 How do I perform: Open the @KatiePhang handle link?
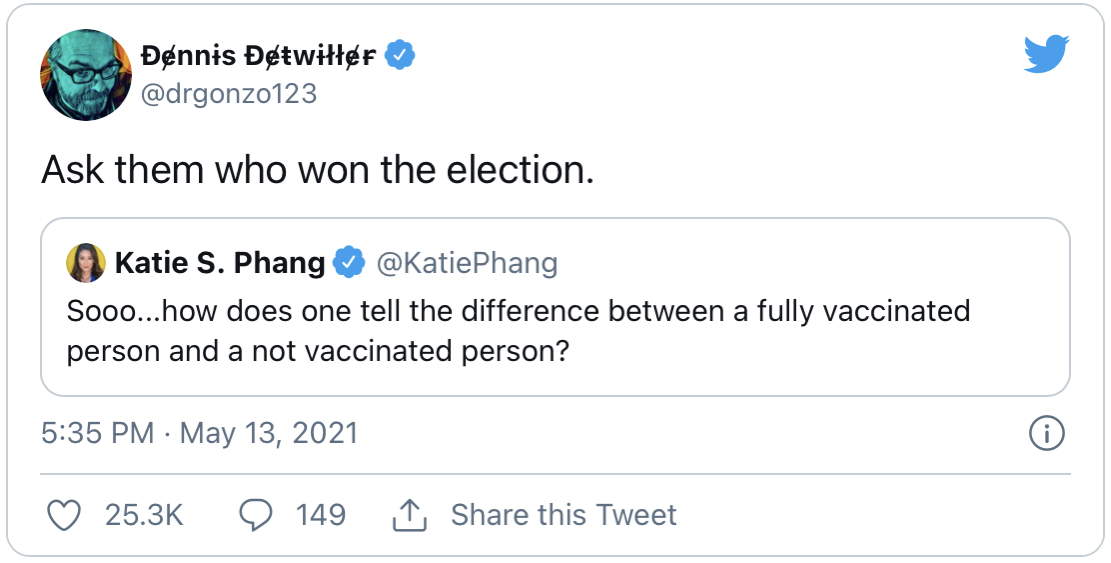[466, 263]
